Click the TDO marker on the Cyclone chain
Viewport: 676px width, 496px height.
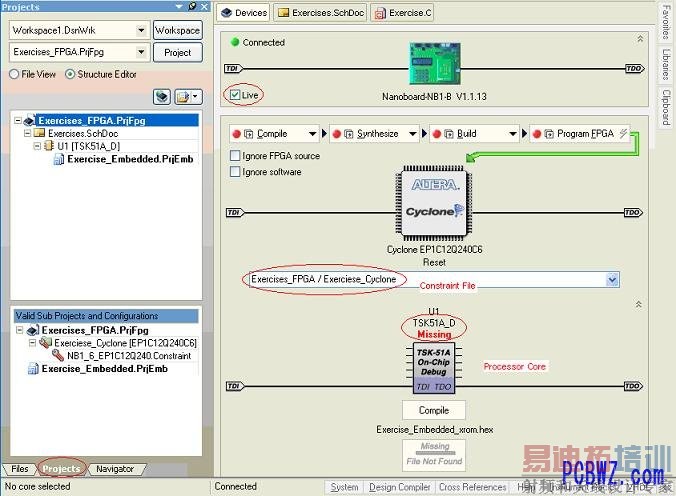coord(633,212)
